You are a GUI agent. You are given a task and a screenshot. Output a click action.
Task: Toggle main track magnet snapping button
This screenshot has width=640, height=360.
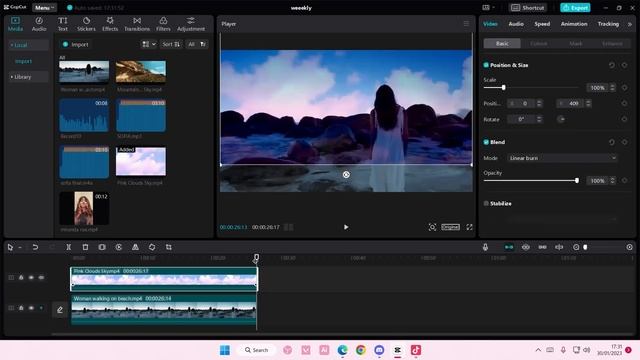coord(509,247)
